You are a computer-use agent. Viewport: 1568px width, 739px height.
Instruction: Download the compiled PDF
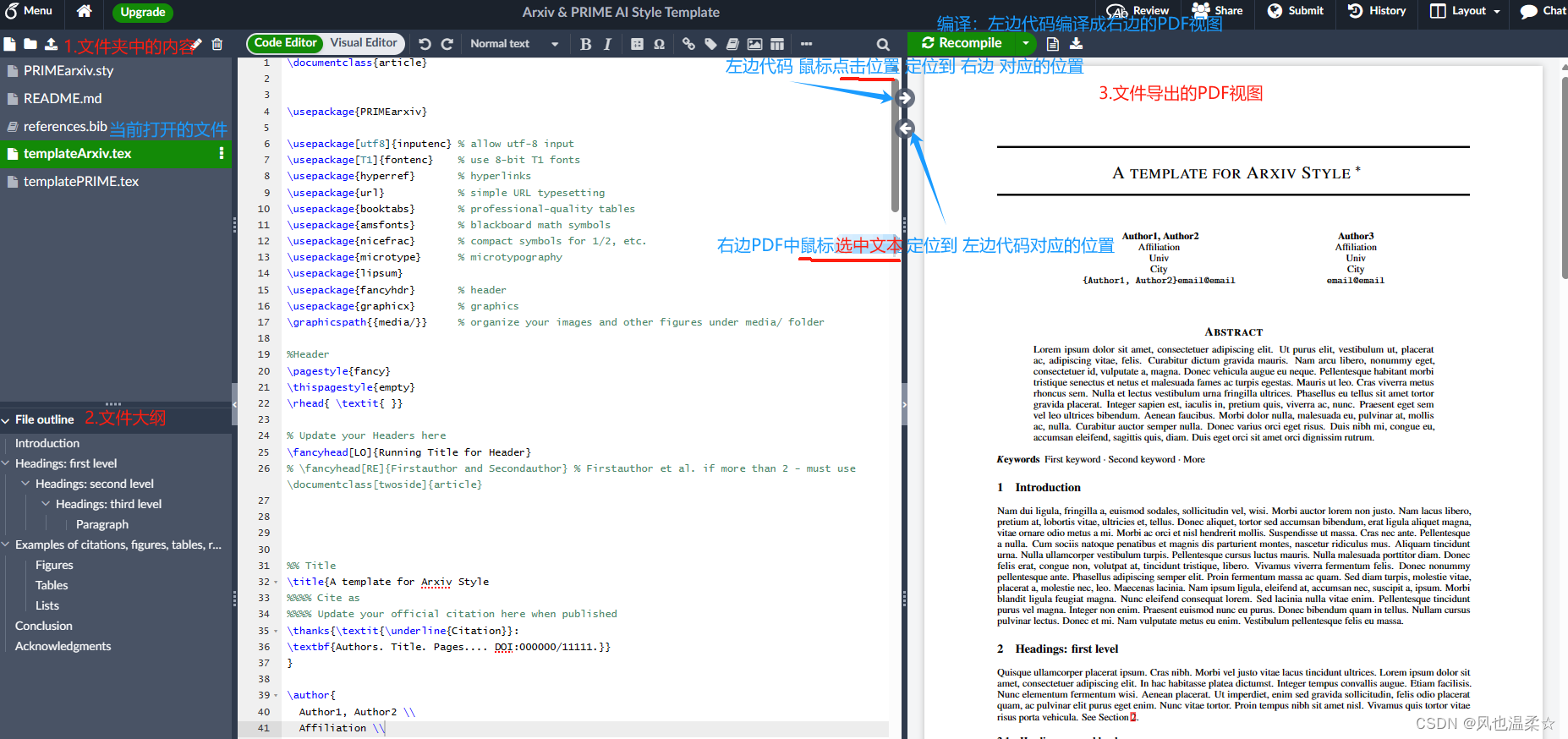1076,44
